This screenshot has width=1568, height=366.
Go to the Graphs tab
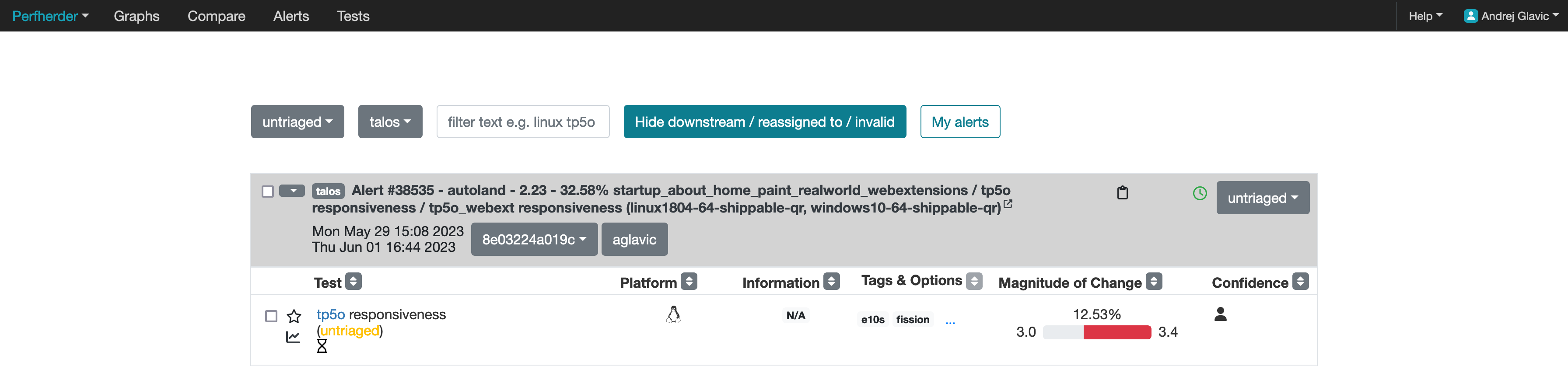[x=136, y=16]
